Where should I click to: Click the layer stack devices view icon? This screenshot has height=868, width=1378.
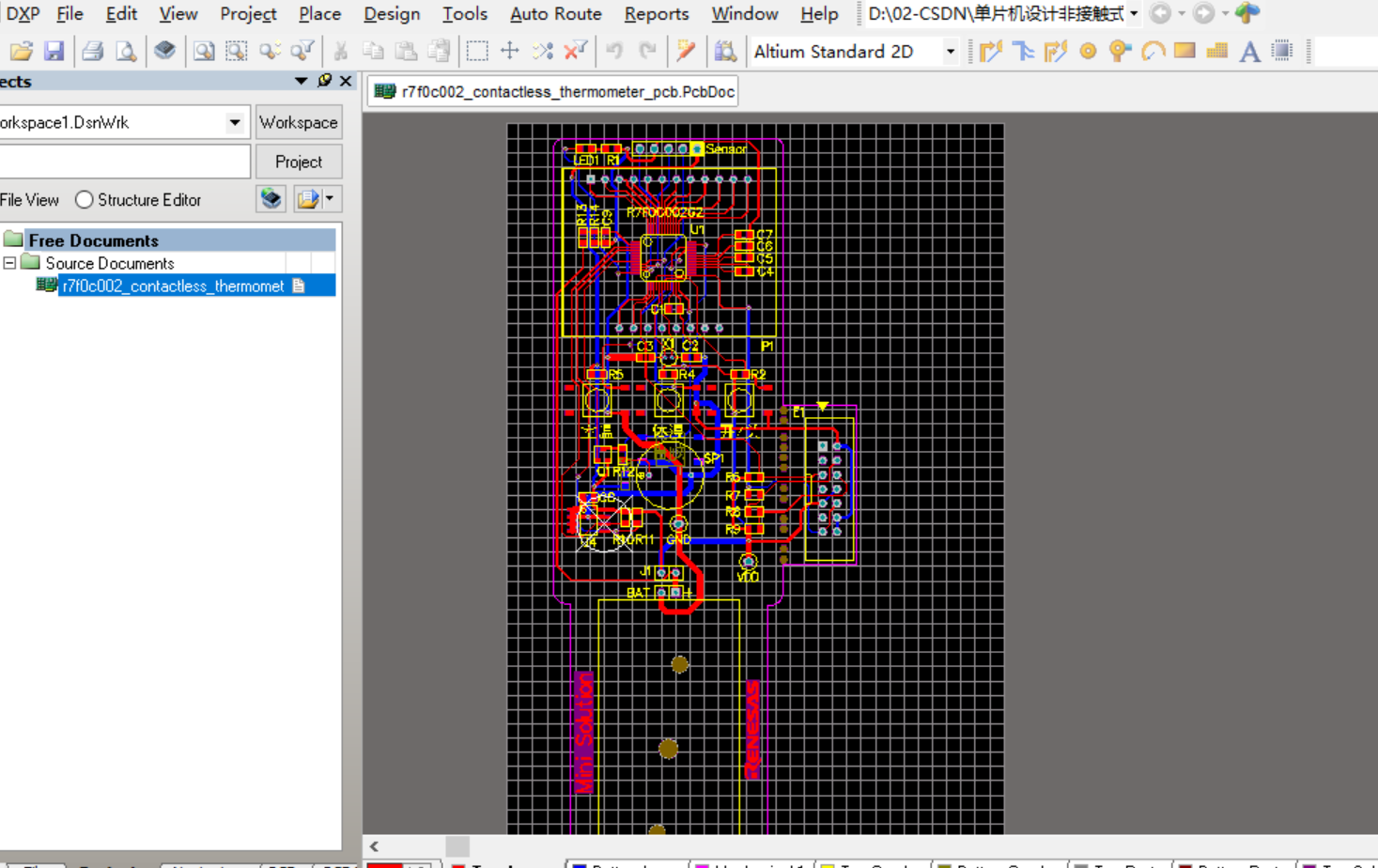[x=164, y=51]
